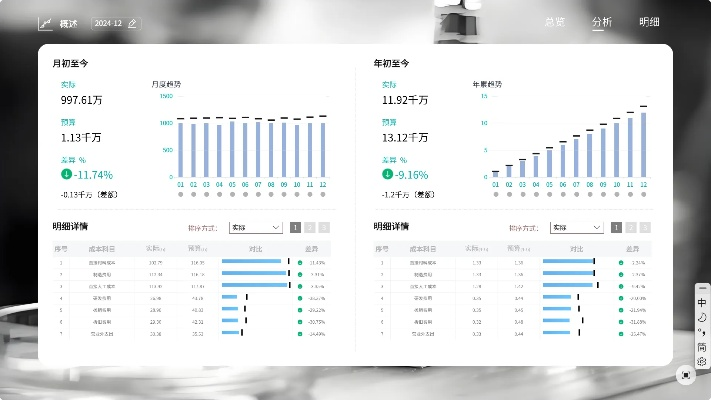This screenshot has height=400, width=711.
Task: Switch to the 分析 tab
Action: (602, 22)
